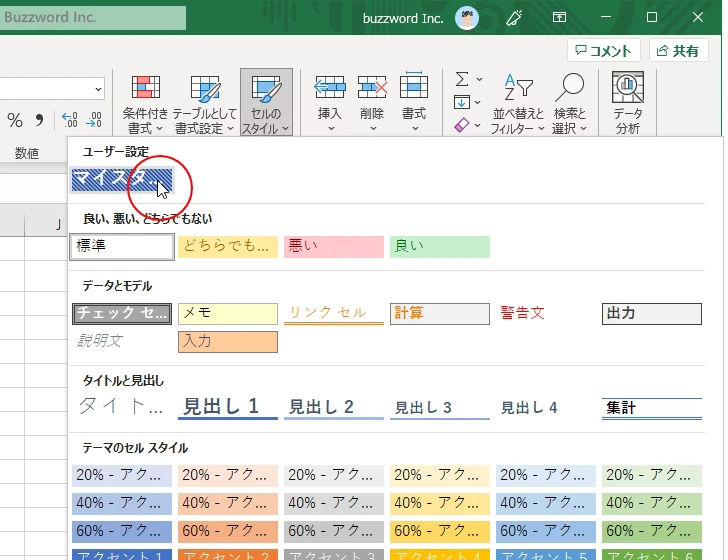Apply comma style number format

point(39,120)
